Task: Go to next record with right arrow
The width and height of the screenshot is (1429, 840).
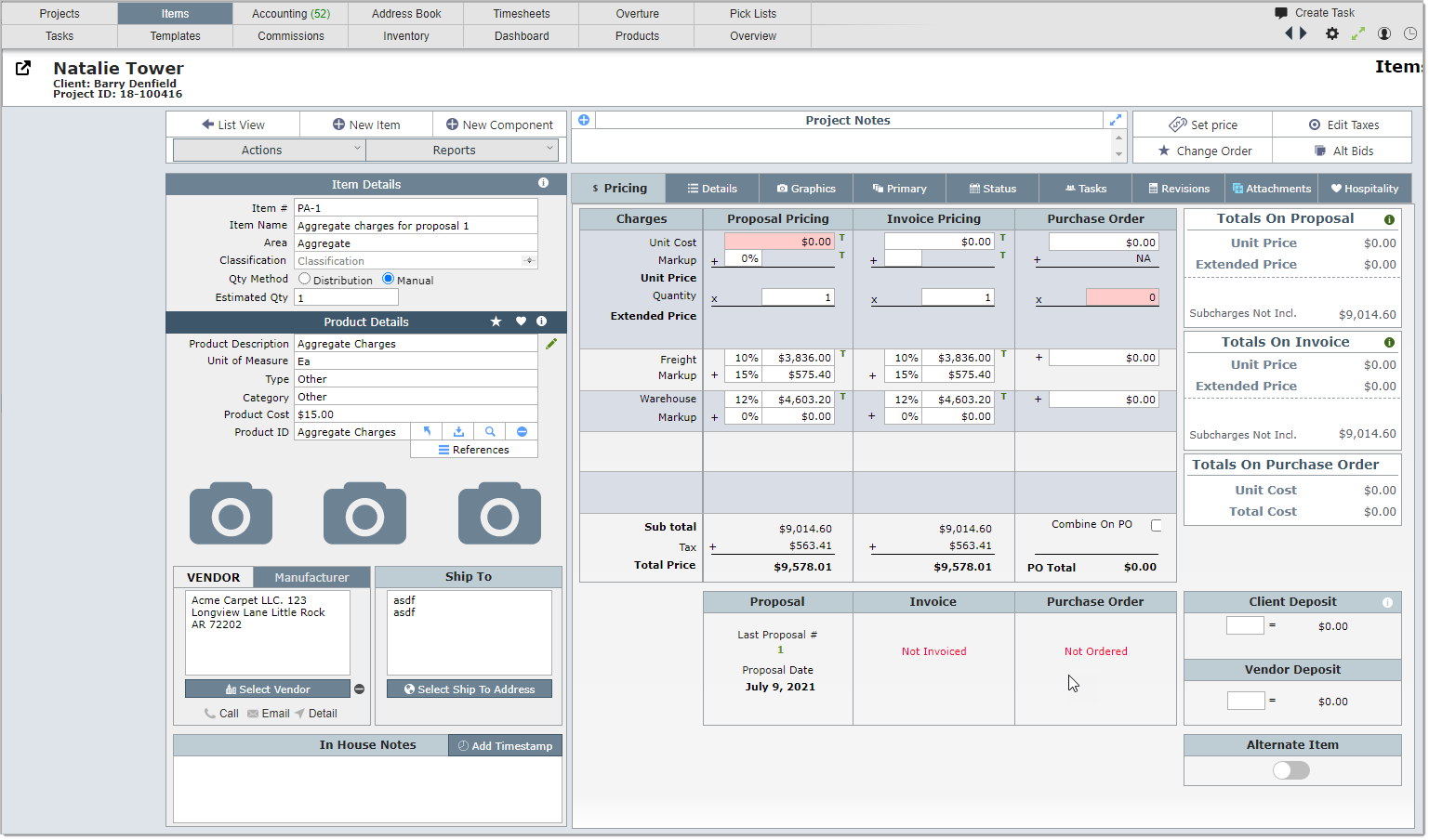Action: coord(1303,33)
